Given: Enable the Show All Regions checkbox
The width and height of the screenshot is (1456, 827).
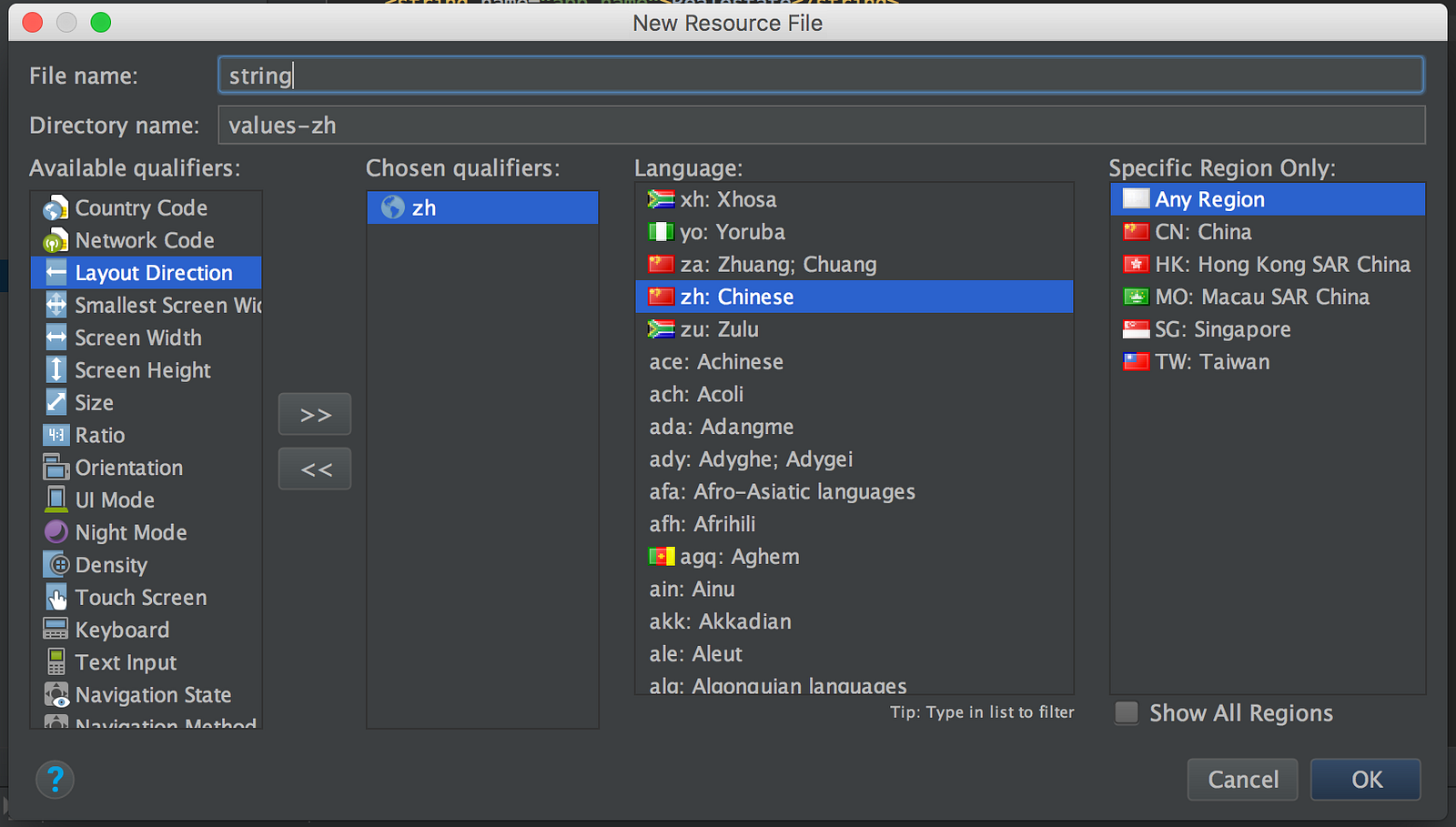Looking at the screenshot, I should [x=1127, y=713].
